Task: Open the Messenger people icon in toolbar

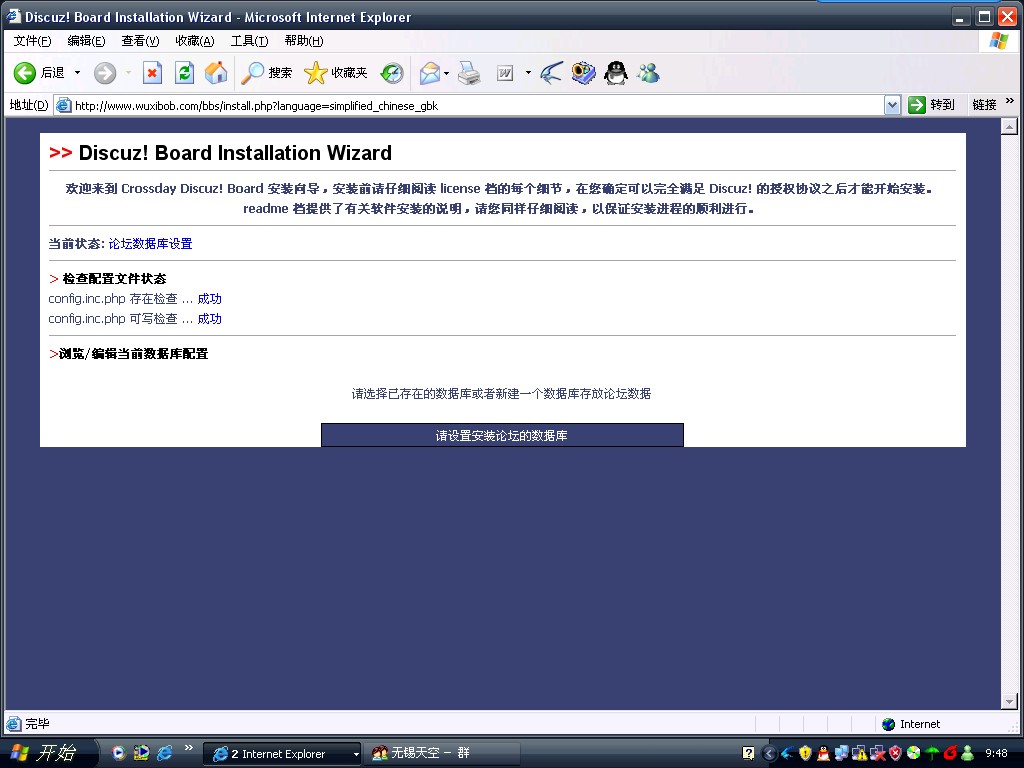Action: pos(648,73)
